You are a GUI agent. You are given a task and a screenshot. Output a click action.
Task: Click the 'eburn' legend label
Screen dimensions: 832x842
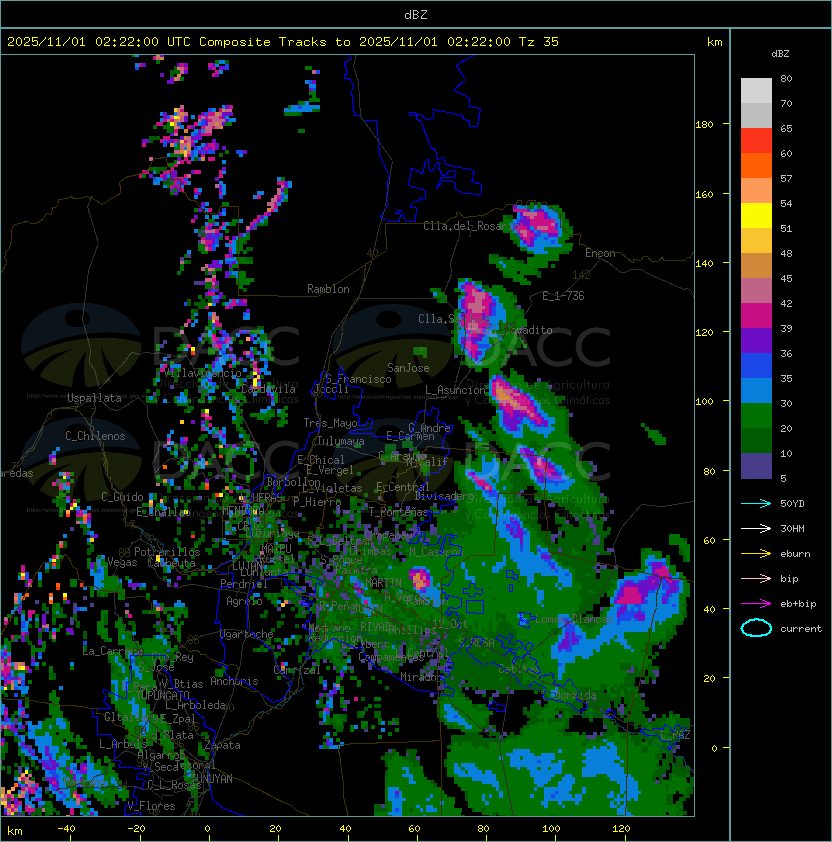(795, 554)
